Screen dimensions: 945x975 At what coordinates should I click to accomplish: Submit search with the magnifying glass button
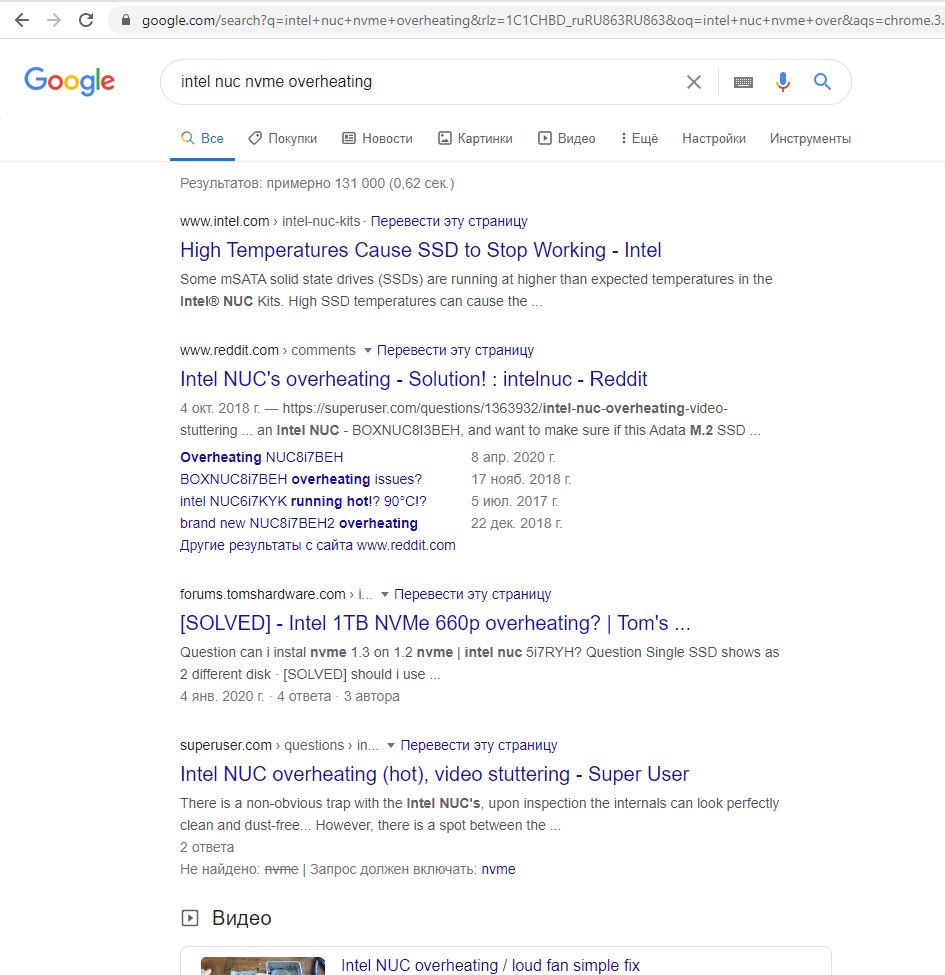coord(823,81)
